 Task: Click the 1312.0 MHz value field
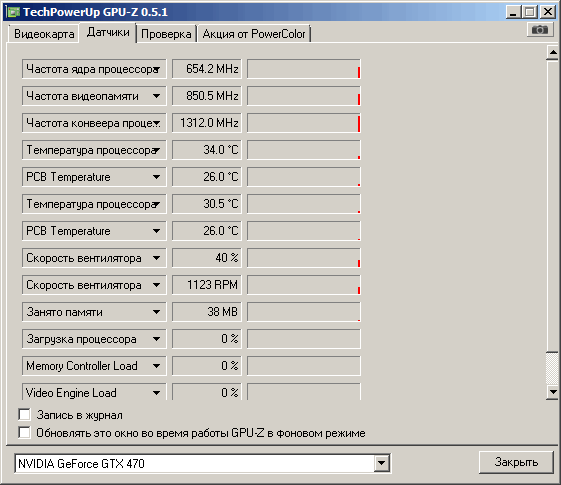point(207,123)
